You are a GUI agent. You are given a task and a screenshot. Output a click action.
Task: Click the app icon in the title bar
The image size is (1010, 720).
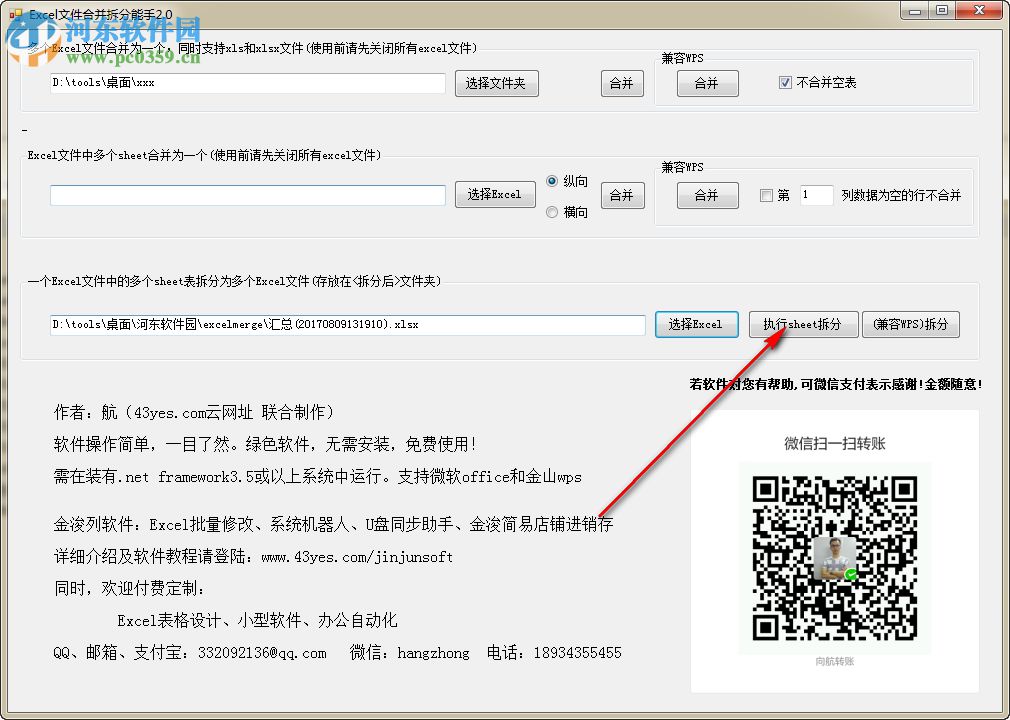tap(15, 14)
